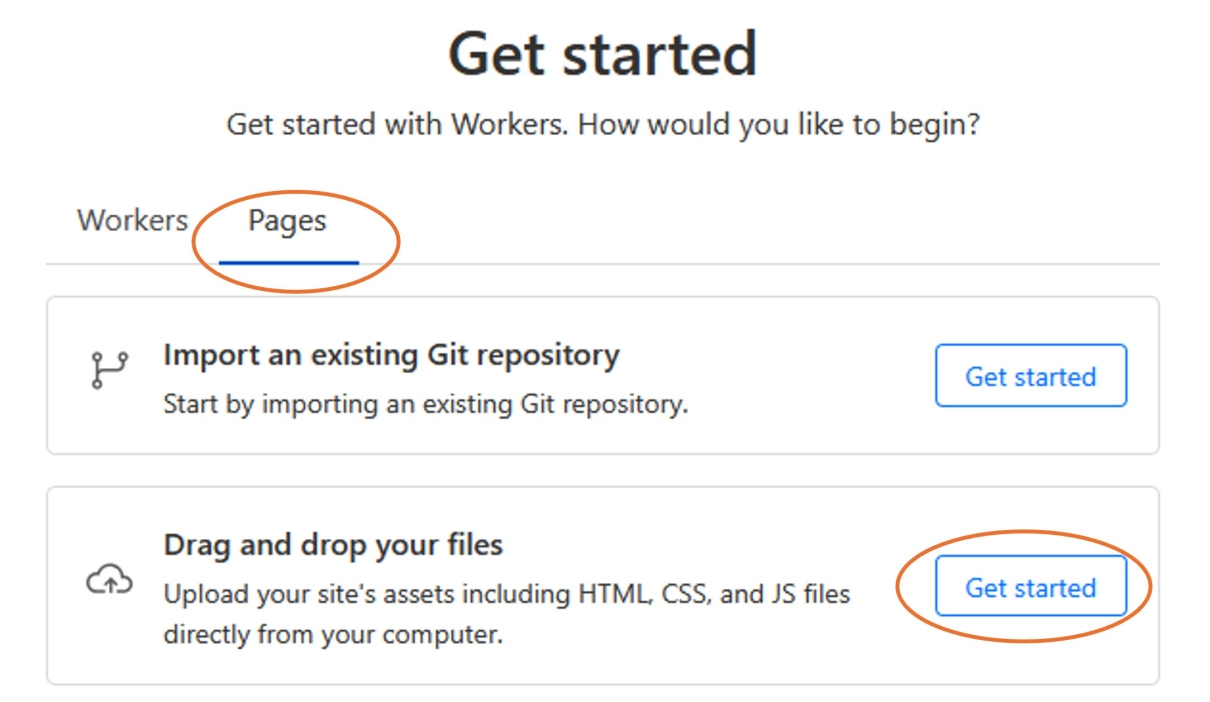The width and height of the screenshot is (1210, 702).
Task: Click the horizontal divider right of the tabs
Action: [x=760, y=264]
